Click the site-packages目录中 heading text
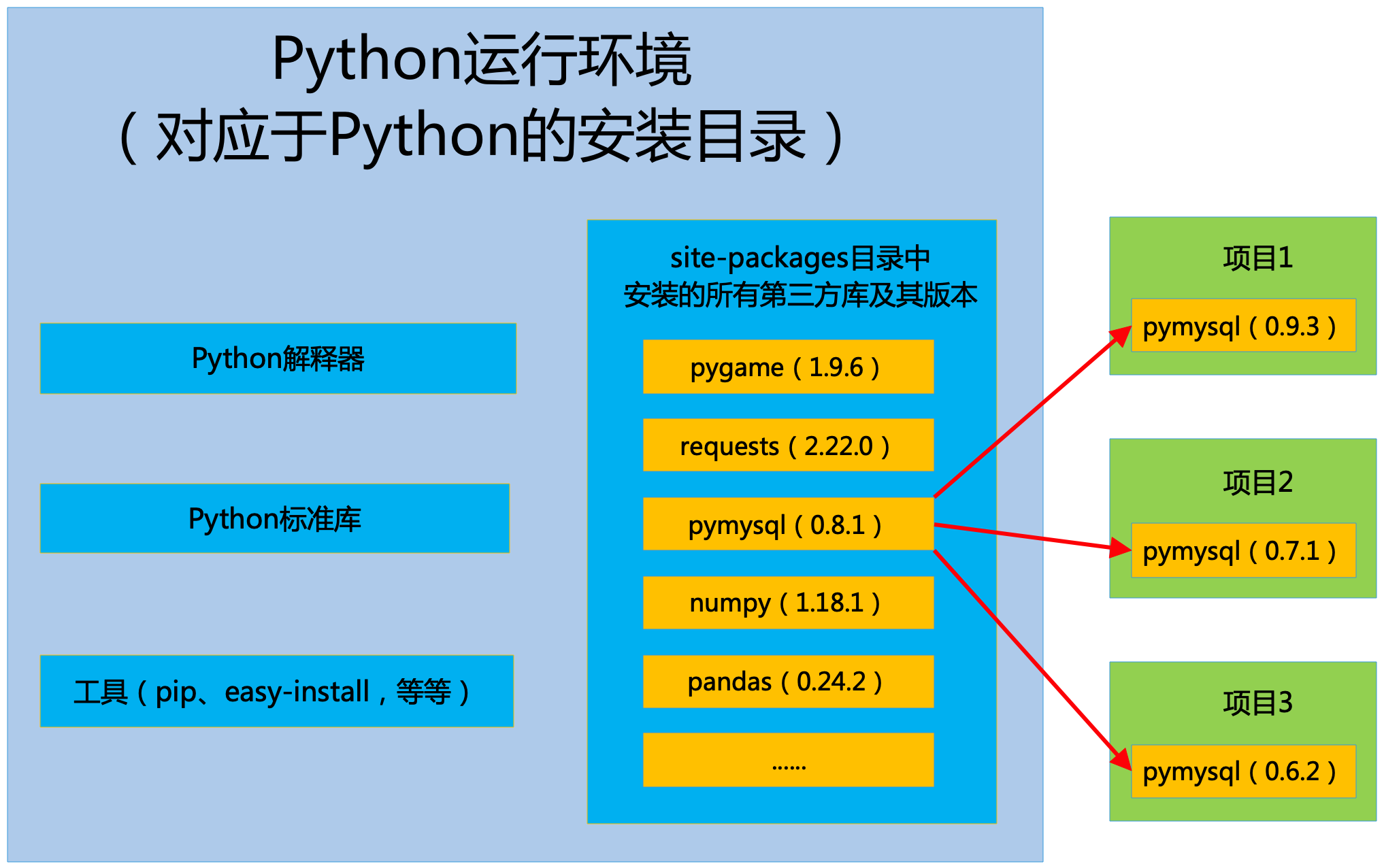 coord(800,258)
